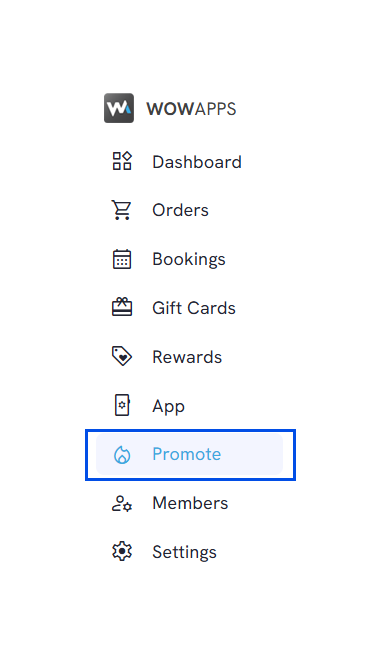The width and height of the screenshot is (377, 665).
Task: Open Settings from the sidebar
Action: click(x=190, y=552)
